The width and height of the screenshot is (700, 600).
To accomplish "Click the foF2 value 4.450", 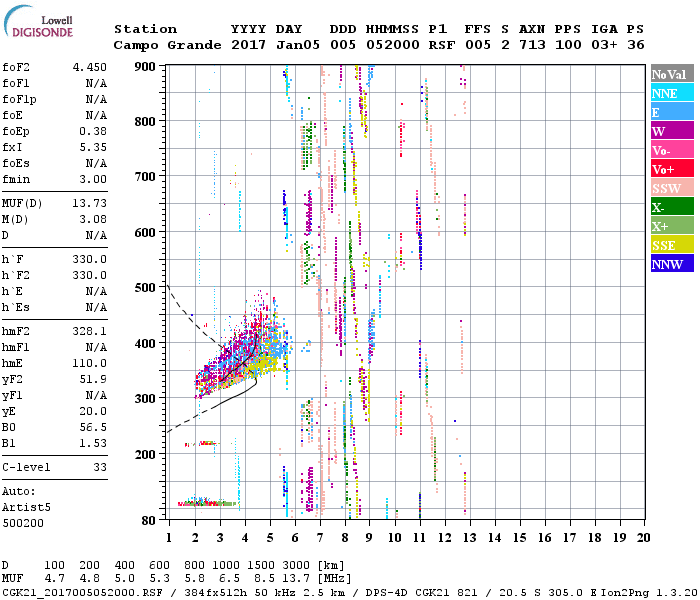I will [89, 67].
